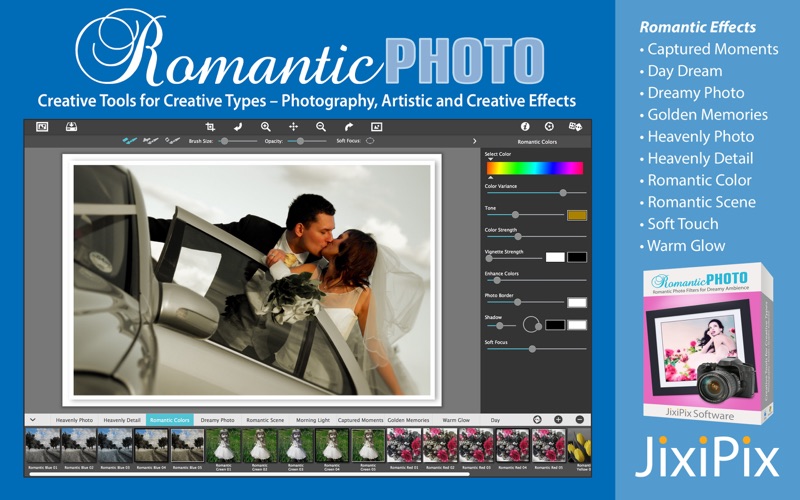Switch to the Warm Glow tab
Viewport: 800px width, 500px height.
click(456, 420)
